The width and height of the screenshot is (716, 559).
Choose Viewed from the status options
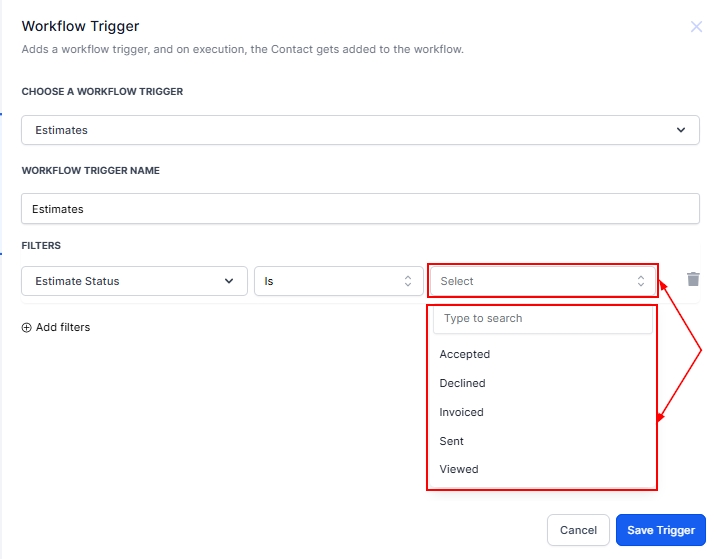coord(459,469)
